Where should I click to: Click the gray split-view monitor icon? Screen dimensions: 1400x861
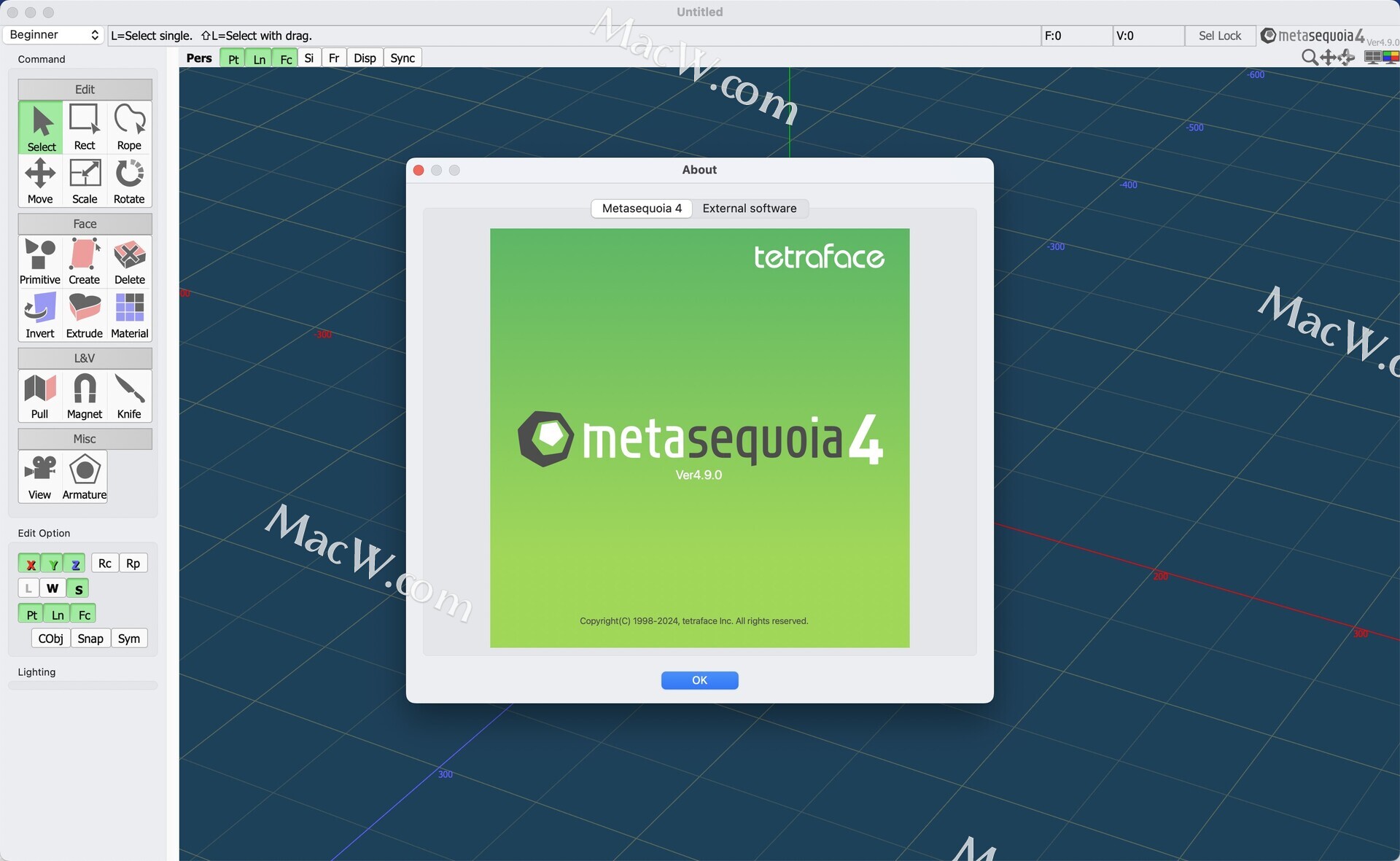pyautogui.click(x=1372, y=58)
